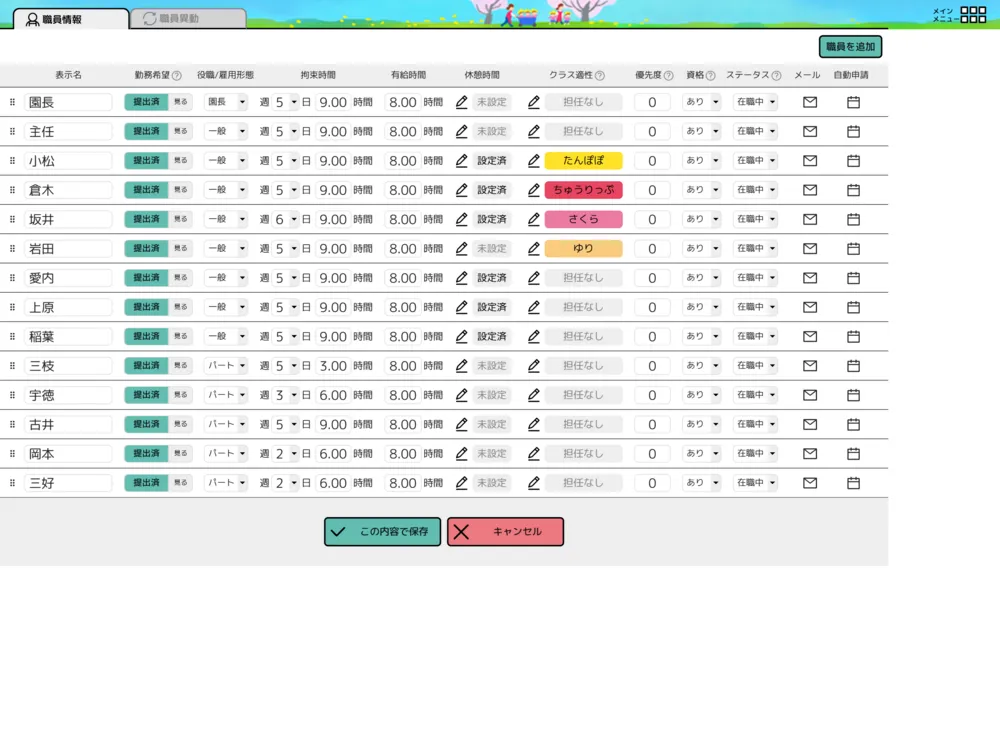Image resolution: width=1000 pixels, height=750 pixels.
Task: Click the クラス適性 help question icon
Action: pos(599,75)
